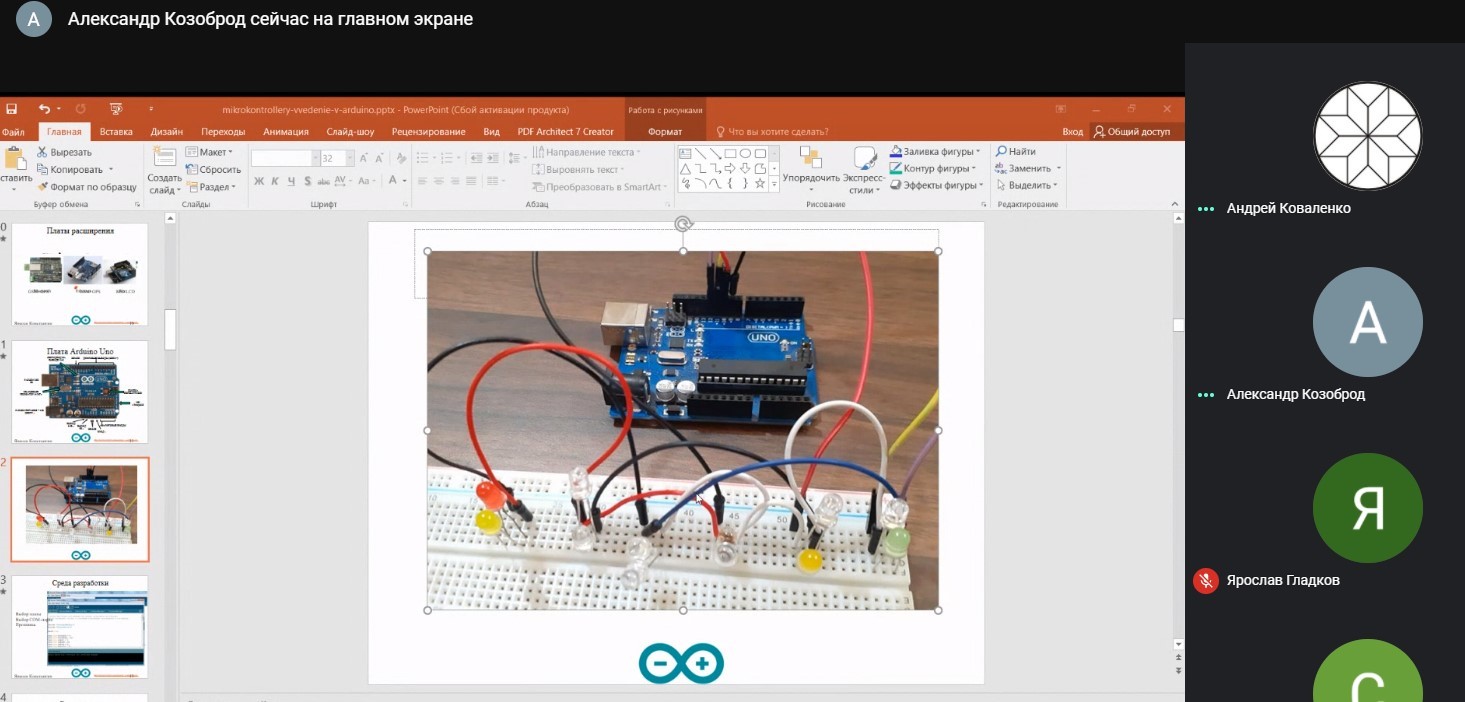Open the font size dropdown showing 32

349,158
